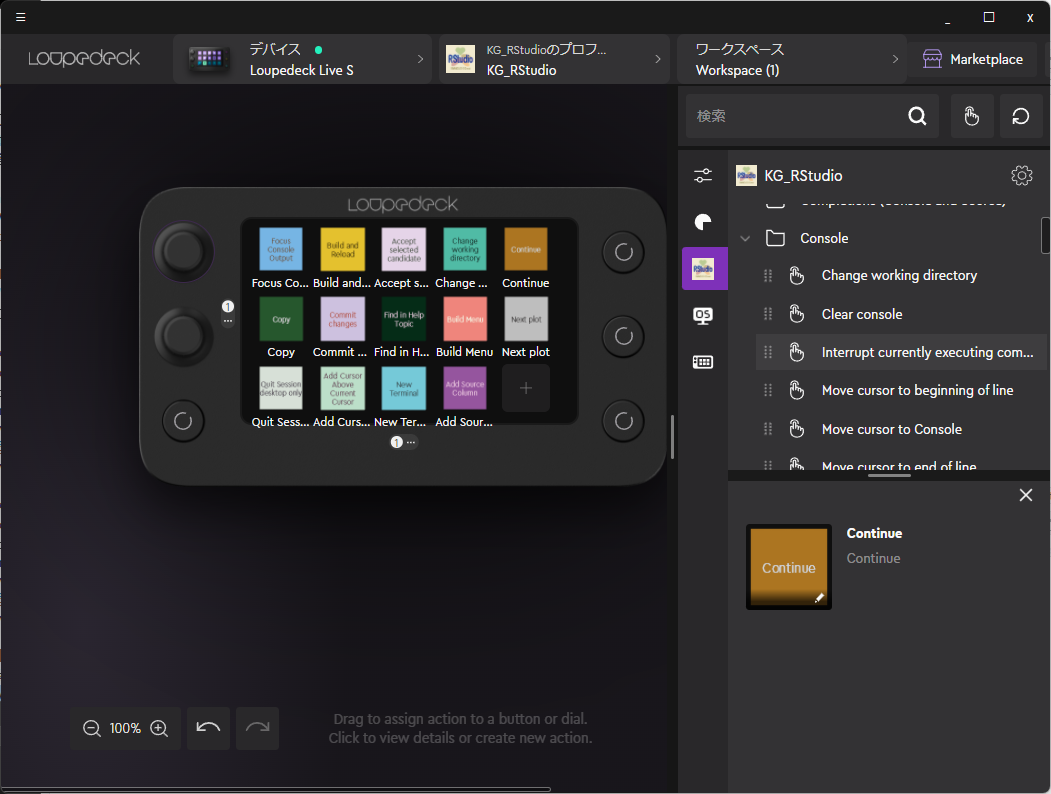Click the middle-right round button on device
Image resolution: width=1051 pixels, height=794 pixels.
[x=623, y=336]
